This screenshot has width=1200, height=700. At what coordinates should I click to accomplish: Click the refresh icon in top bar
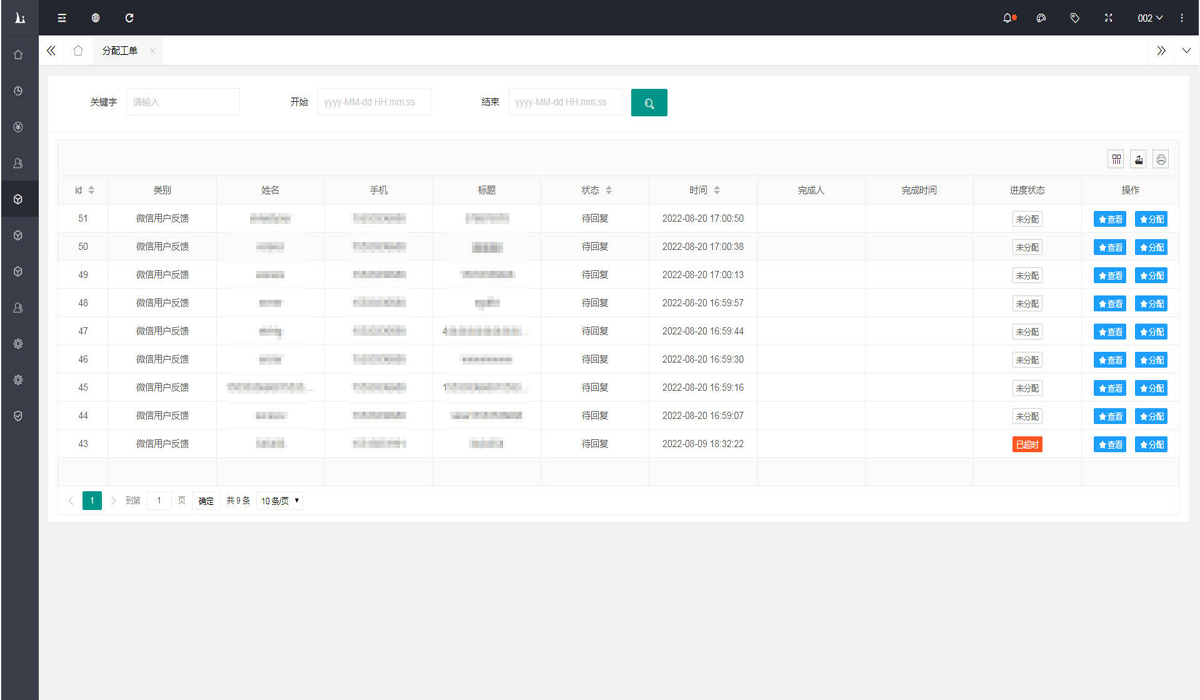click(x=129, y=18)
